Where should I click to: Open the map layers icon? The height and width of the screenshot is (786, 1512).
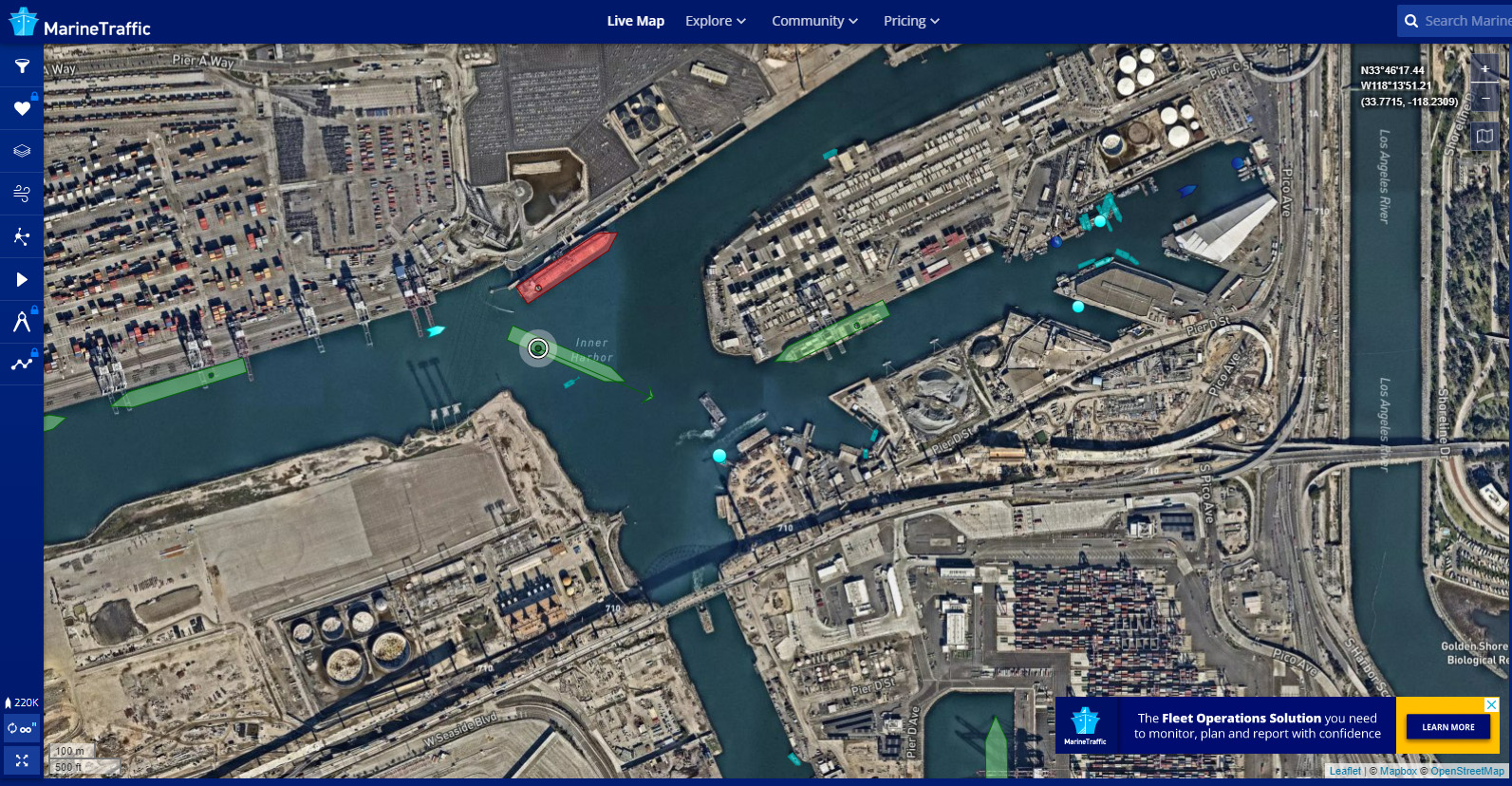[22, 151]
